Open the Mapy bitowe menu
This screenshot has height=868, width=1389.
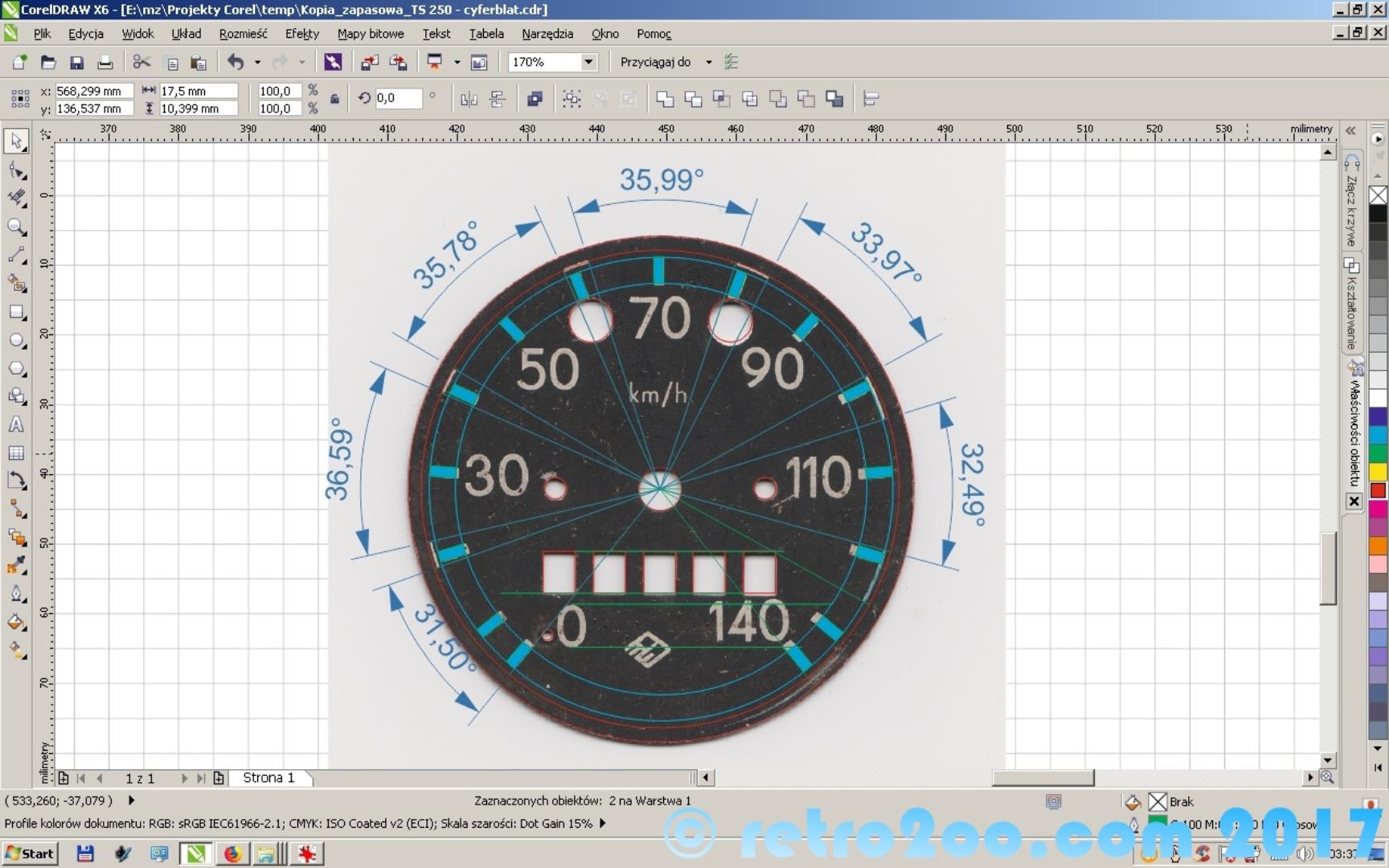click(x=371, y=34)
